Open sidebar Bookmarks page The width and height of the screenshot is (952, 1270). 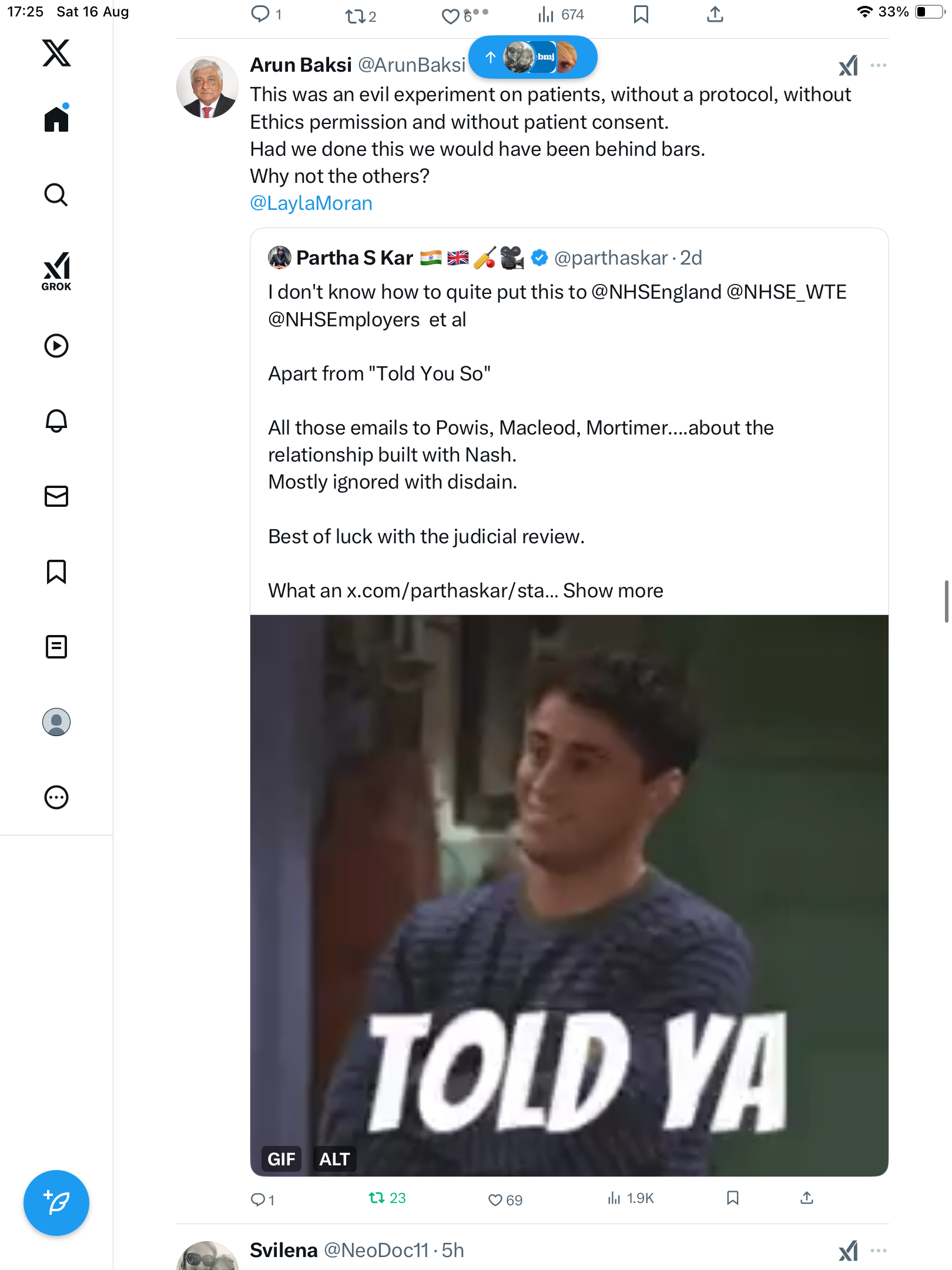[x=56, y=571]
